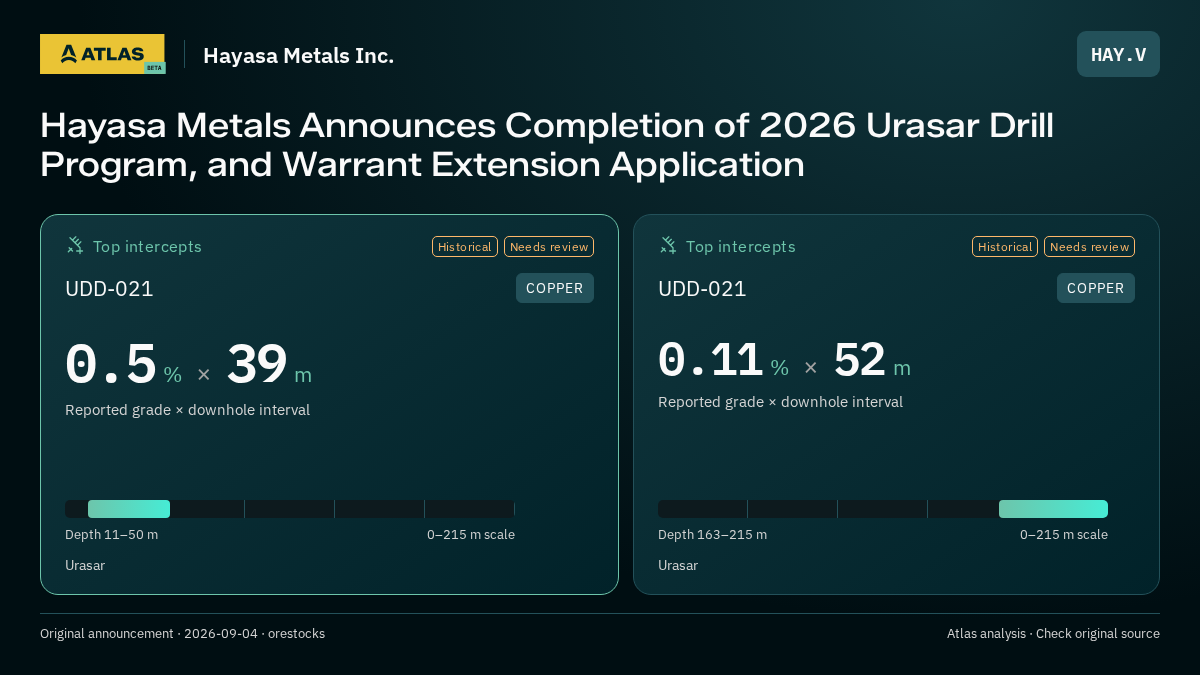Click the depth bar segment for 163–215 m
1200x675 pixels.
pyautogui.click(x=1053, y=509)
